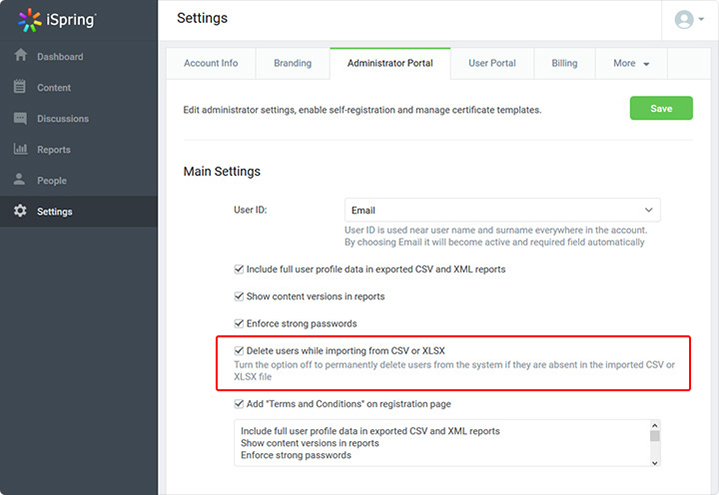Expand the More tab dropdown
This screenshot has height=495, width=719.
pos(631,63)
